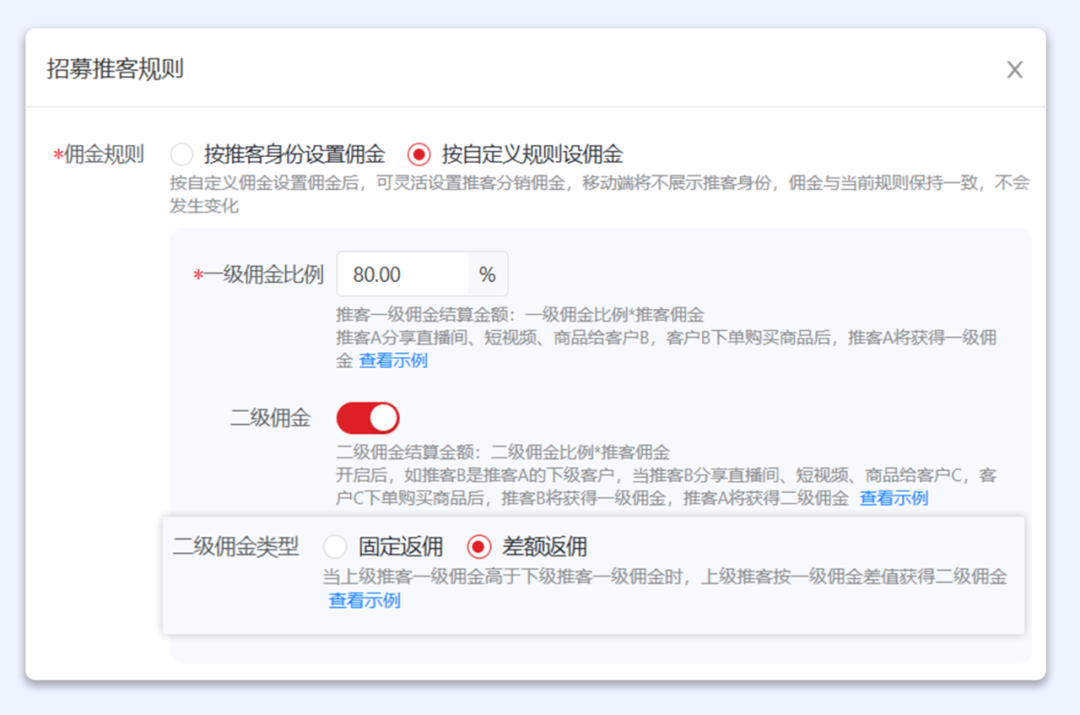
Task: Click the 佣金规则 field label
Action: coord(106,154)
